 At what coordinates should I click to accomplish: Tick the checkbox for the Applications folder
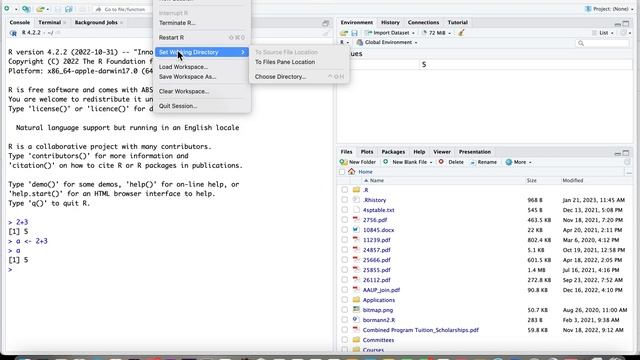tap(344, 300)
